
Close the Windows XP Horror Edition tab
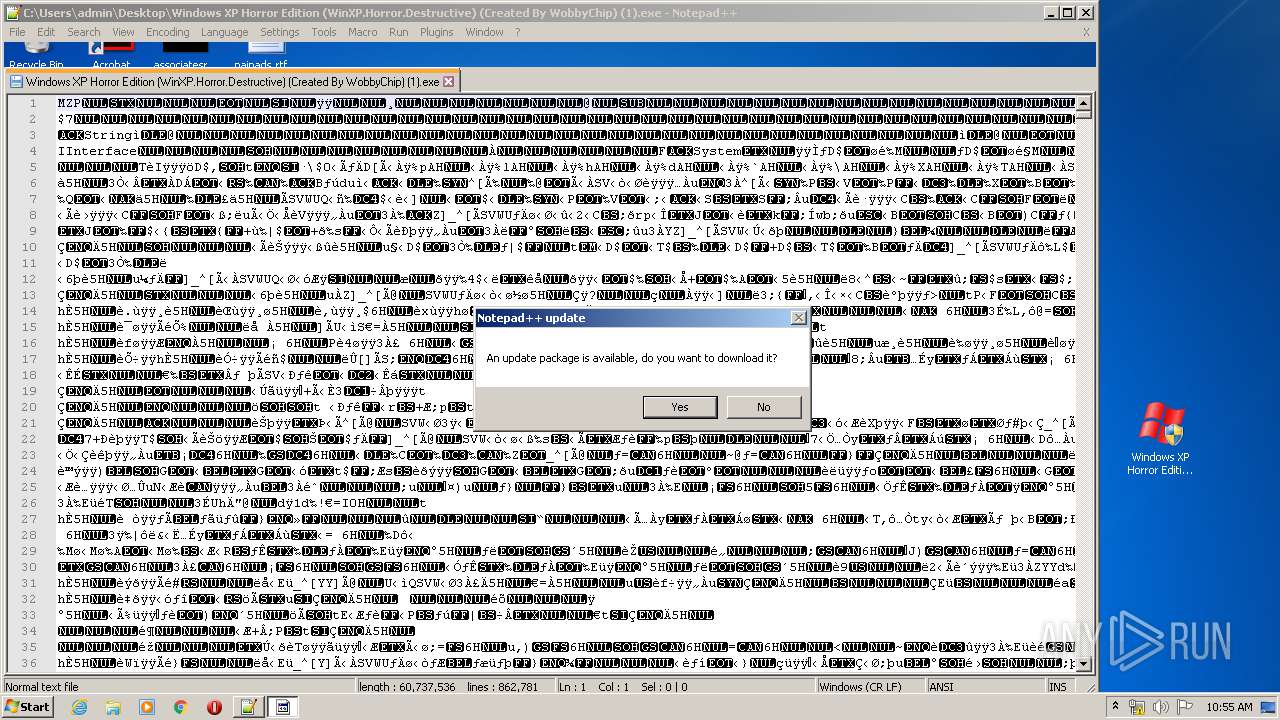(x=449, y=82)
